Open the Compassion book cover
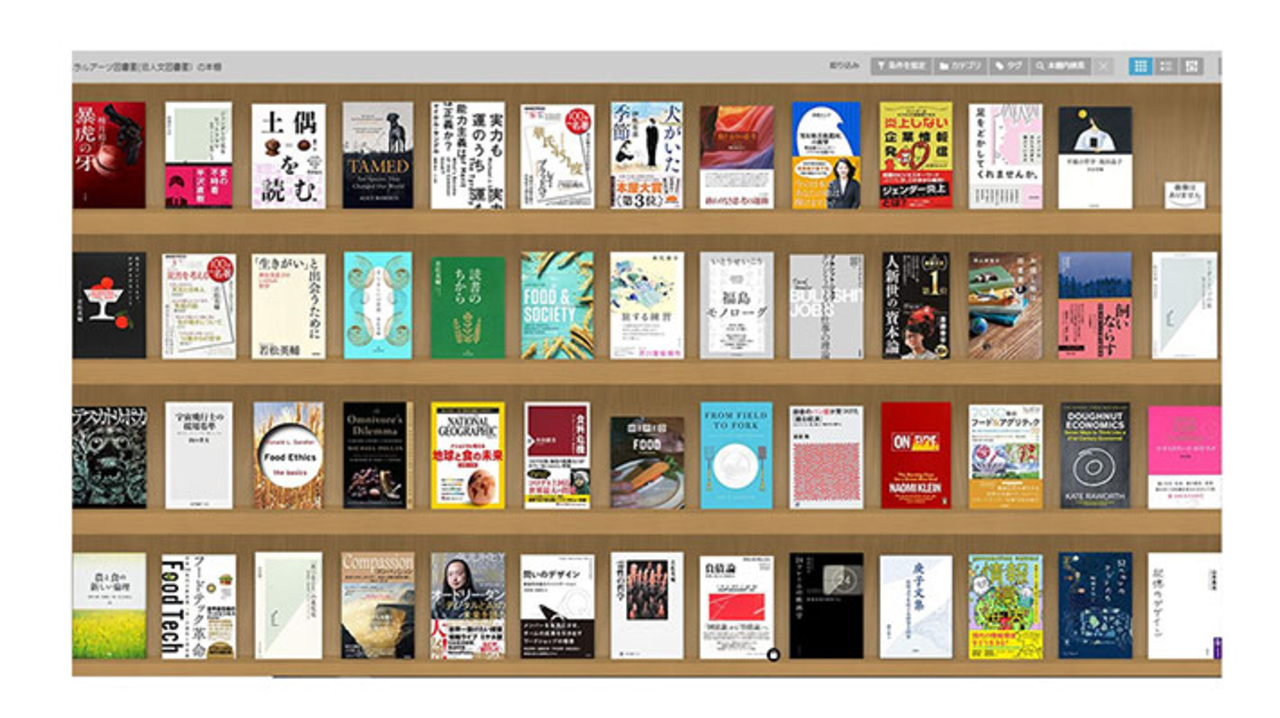 (x=378, y=606)
